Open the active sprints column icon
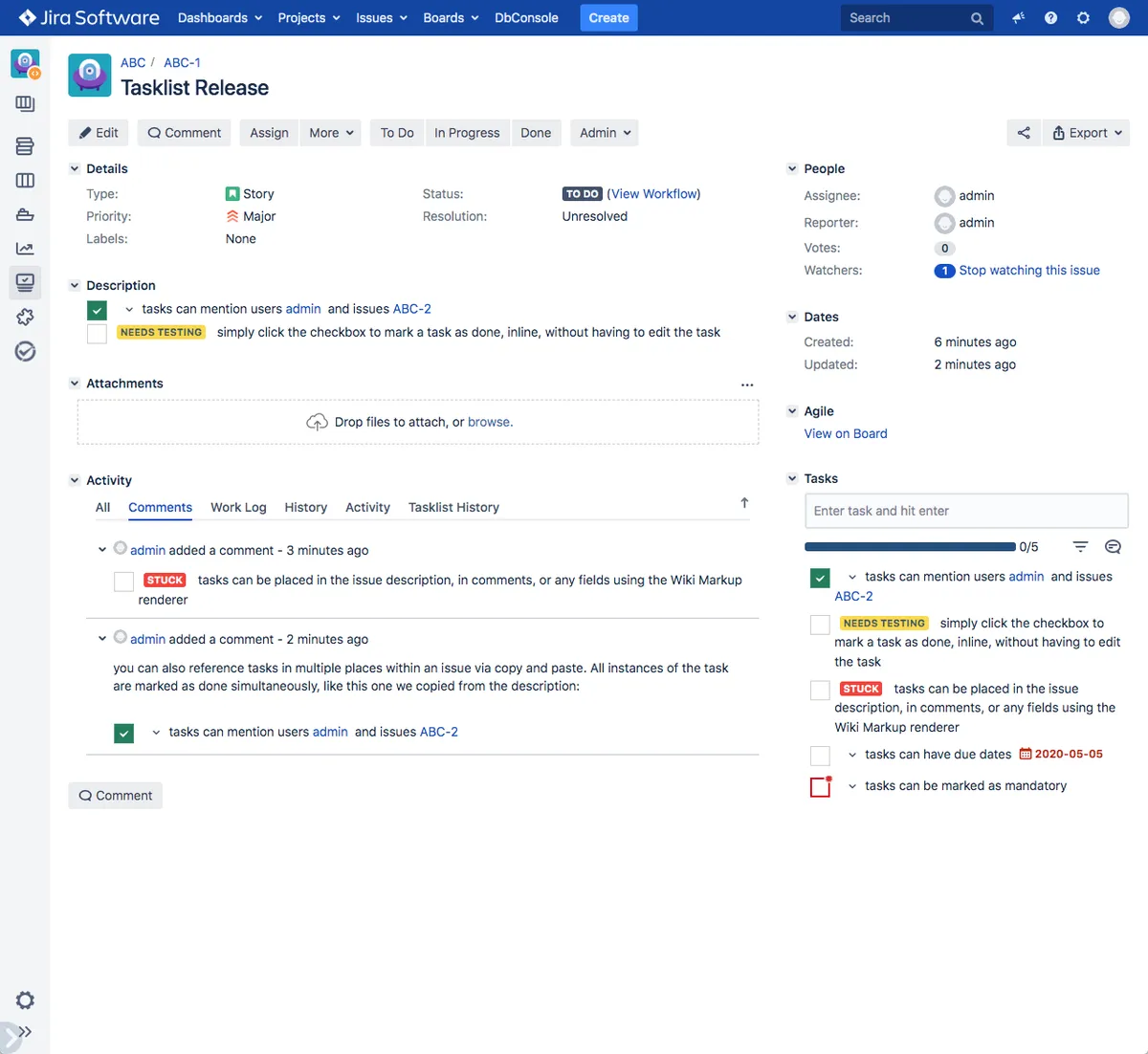 point(25,180)
